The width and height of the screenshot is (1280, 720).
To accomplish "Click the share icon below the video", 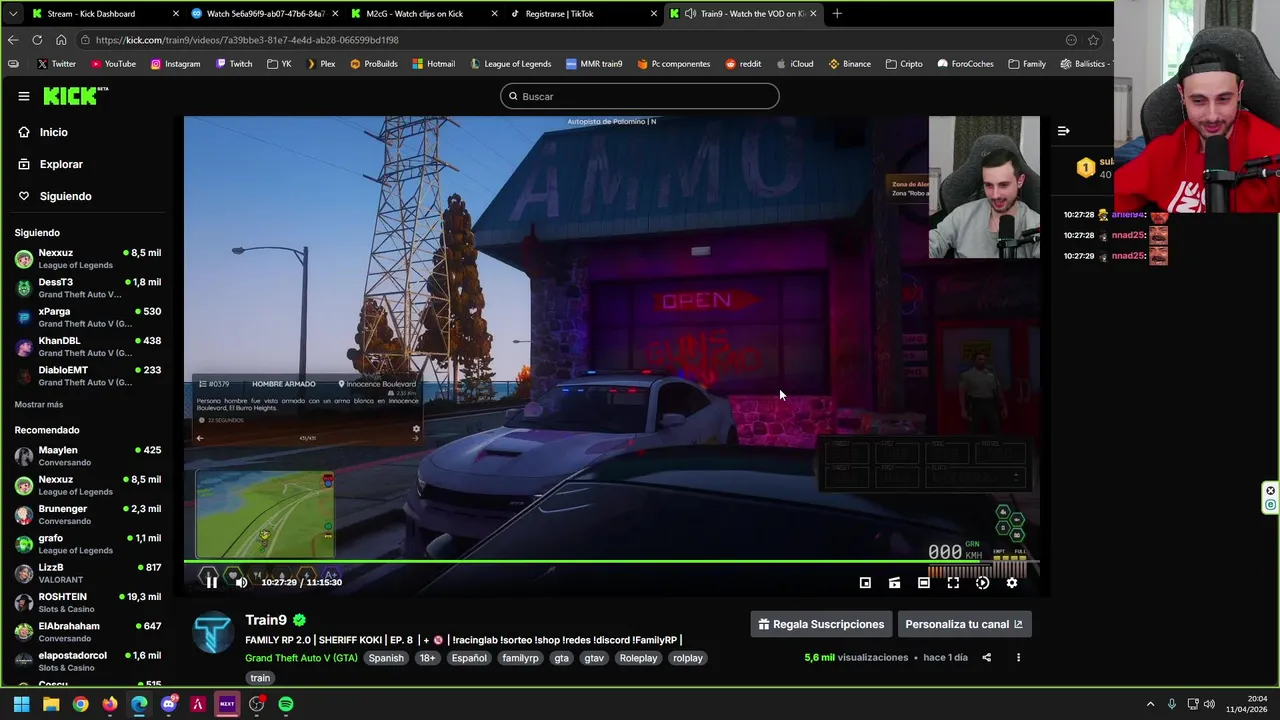I will tap(986, 657).
